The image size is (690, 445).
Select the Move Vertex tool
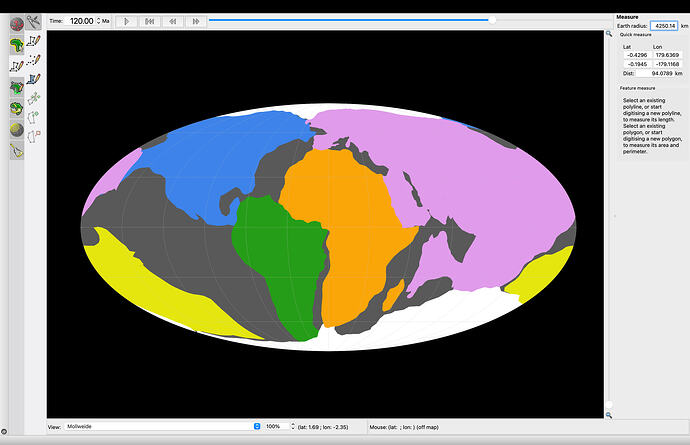(x=36, y=98)
